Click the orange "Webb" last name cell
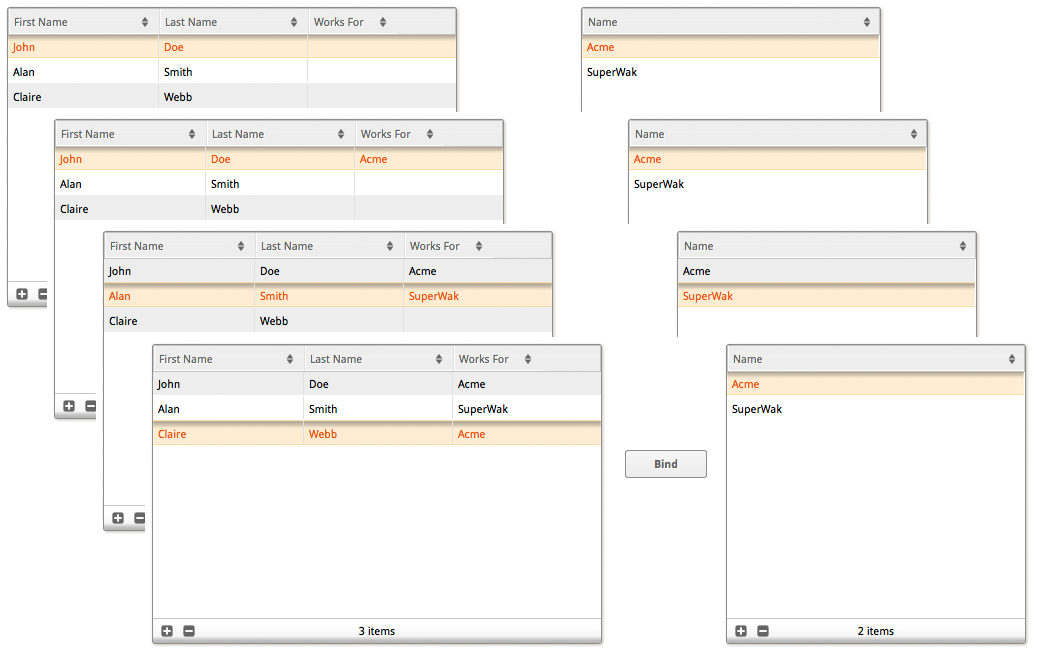Image resolution: width=1038 pixels, height=652 pixels. click(x=323, y=434)
